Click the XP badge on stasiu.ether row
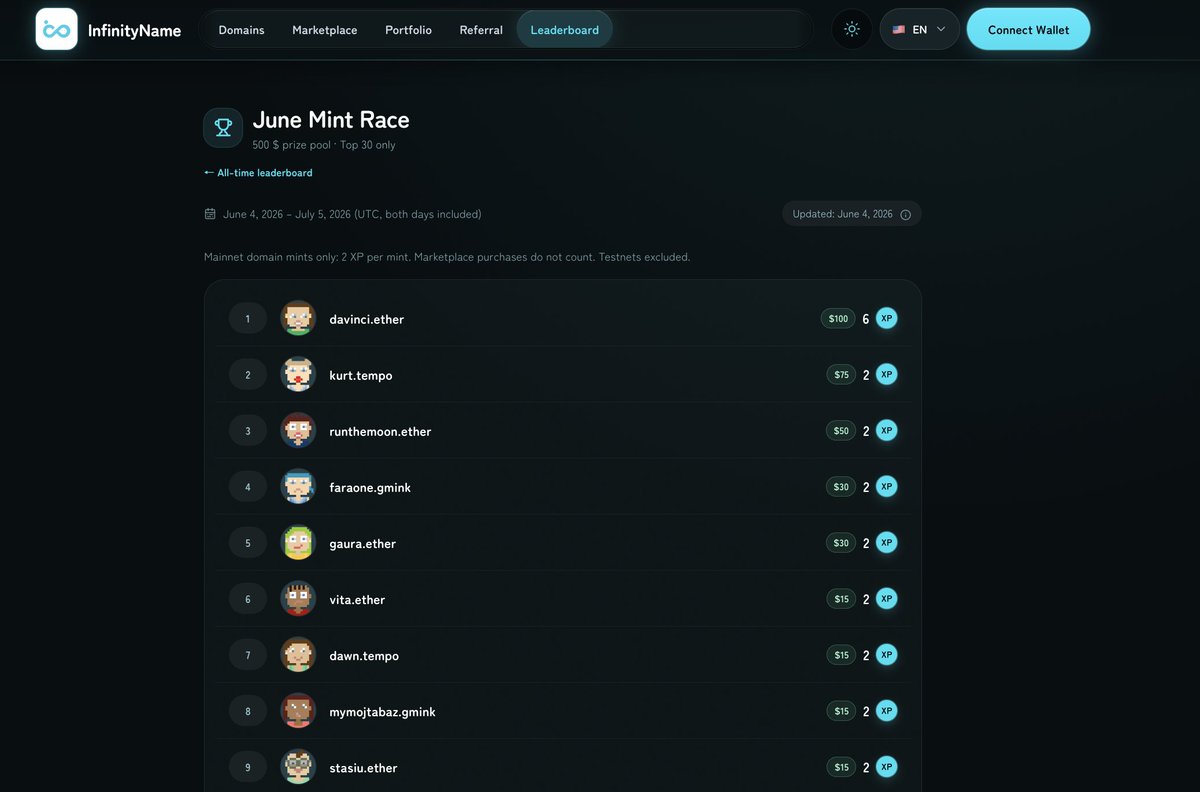The width and height of the screenshot is (1200, 792). click(886, 766)
